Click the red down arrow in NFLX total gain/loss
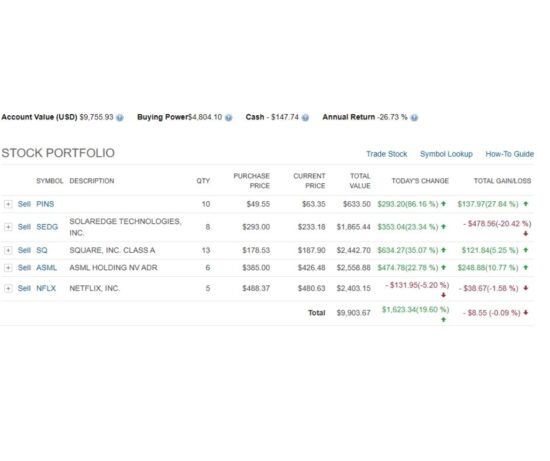The height and width of the screenshot is (461, 550). tap(525, 288)
